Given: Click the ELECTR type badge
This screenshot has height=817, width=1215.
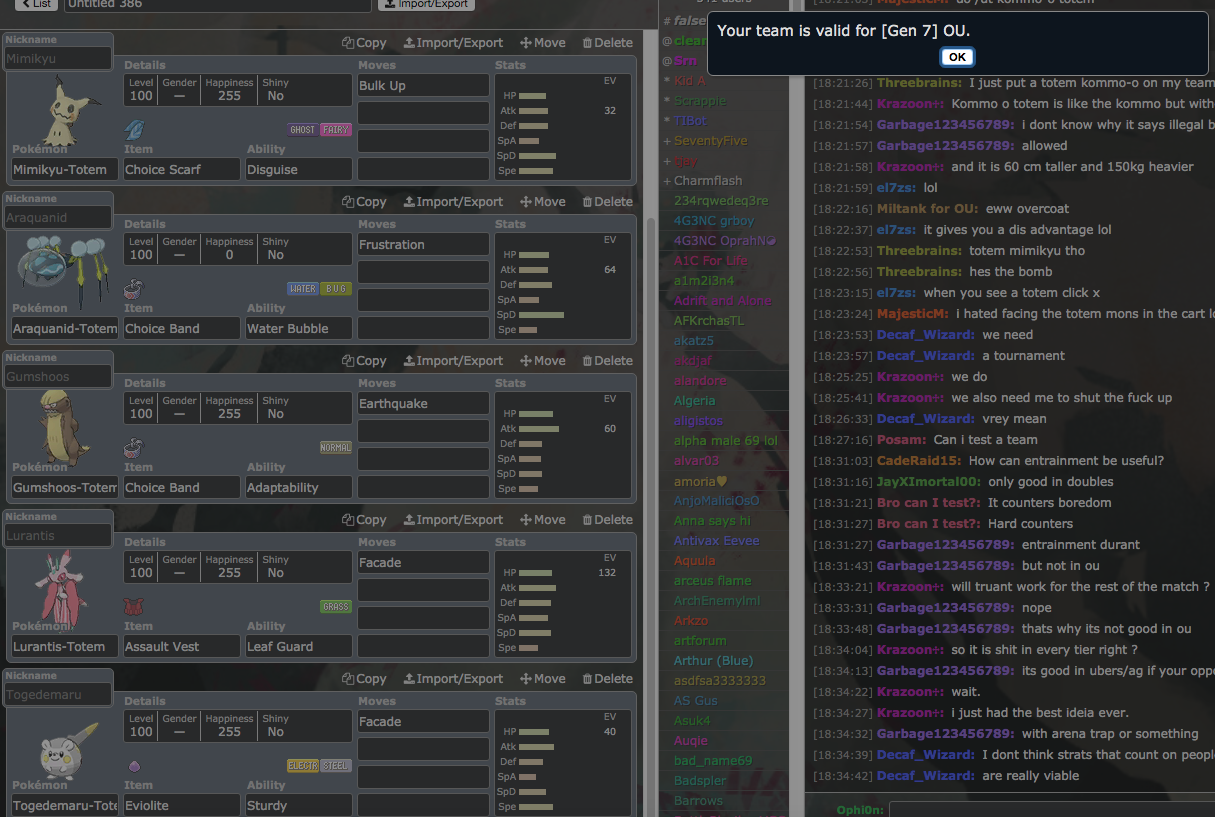Looking at the screenshot, I should click(303, 766).
